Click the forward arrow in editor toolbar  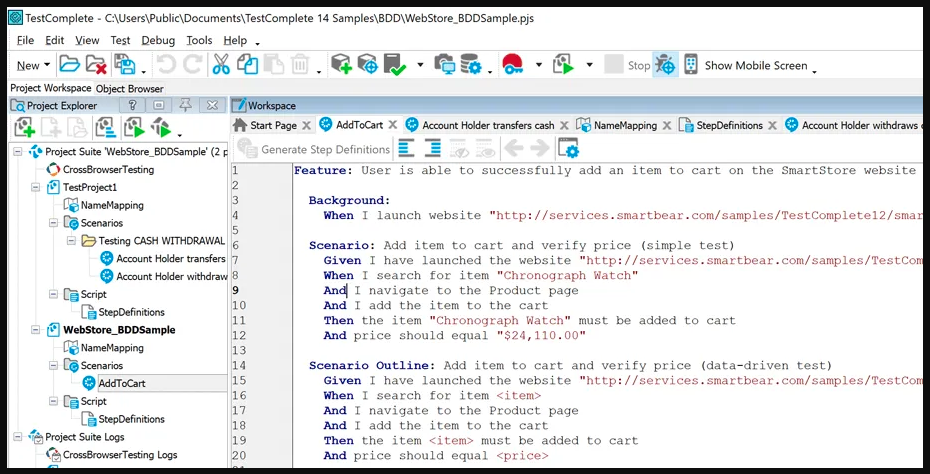pos(539,149)
